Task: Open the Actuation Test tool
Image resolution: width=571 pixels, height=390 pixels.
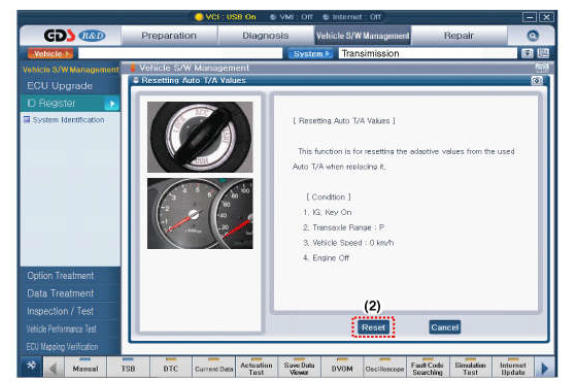Action: click(x=256, y=368)
